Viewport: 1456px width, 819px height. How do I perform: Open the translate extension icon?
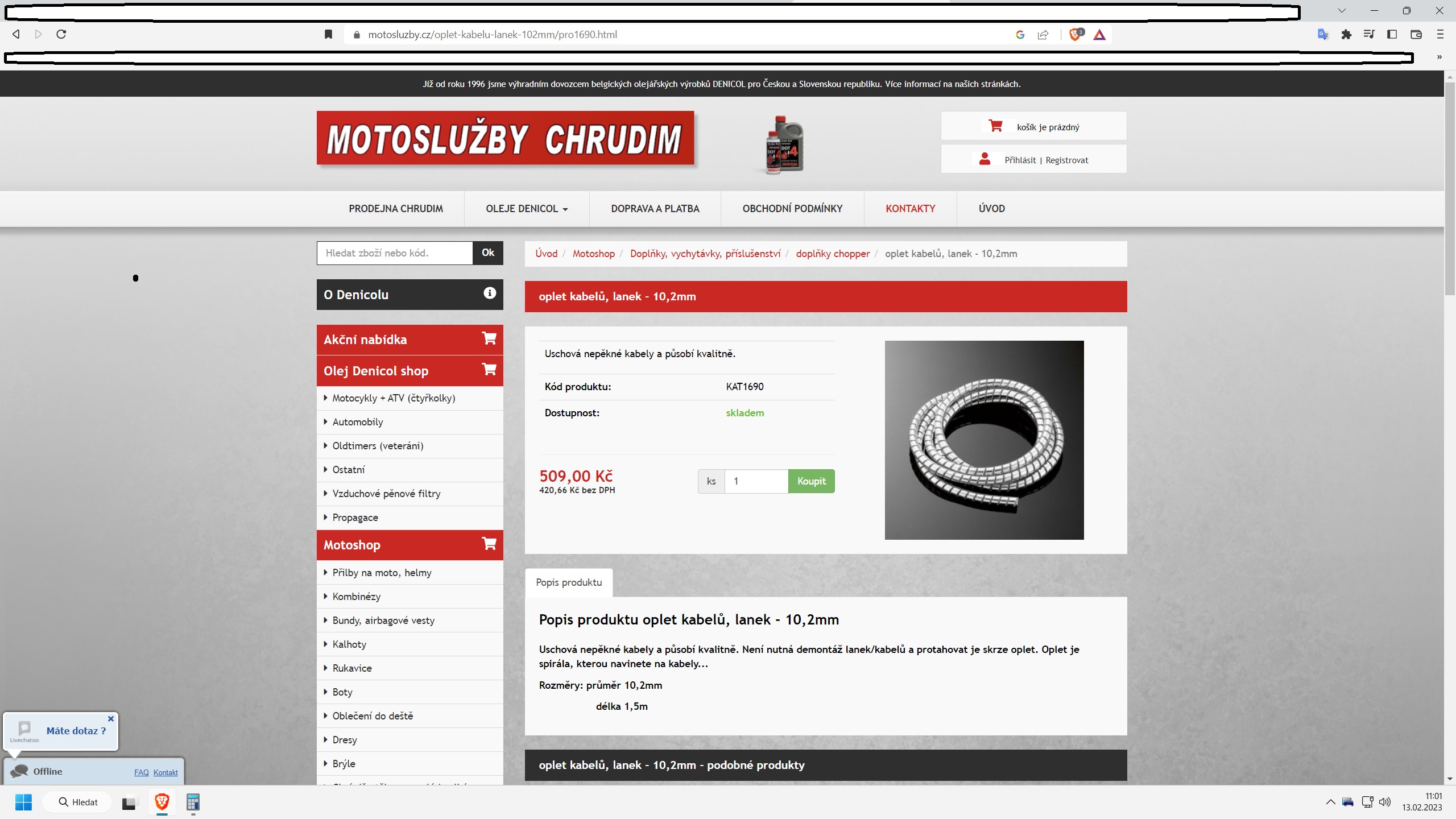click(1323, 35)
